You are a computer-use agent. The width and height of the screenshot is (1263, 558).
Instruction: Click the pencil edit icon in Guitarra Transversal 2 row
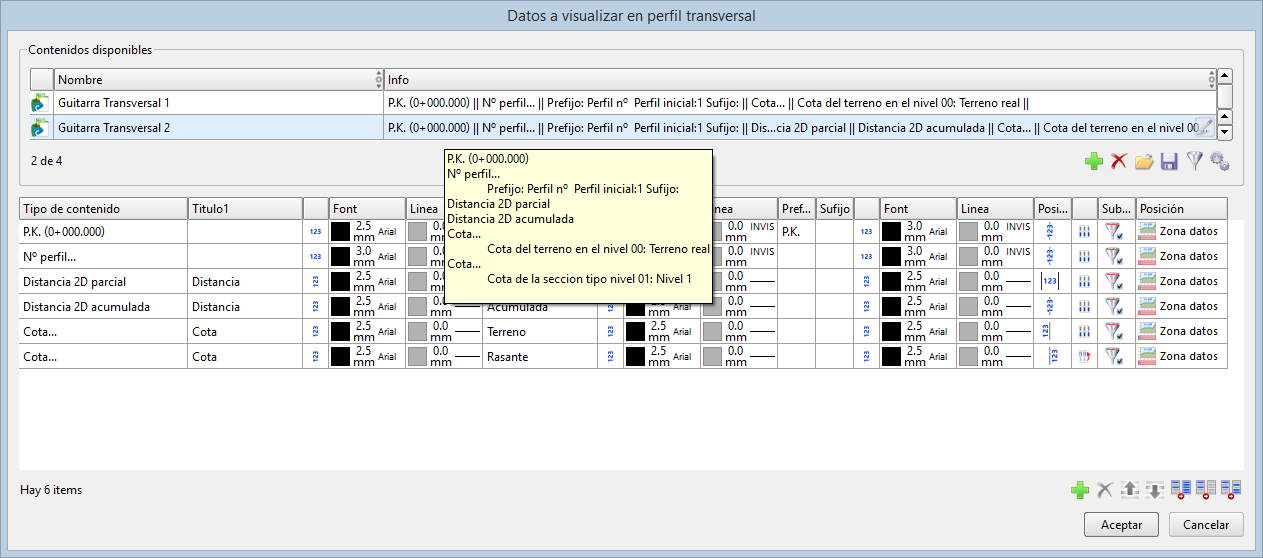1207,127
